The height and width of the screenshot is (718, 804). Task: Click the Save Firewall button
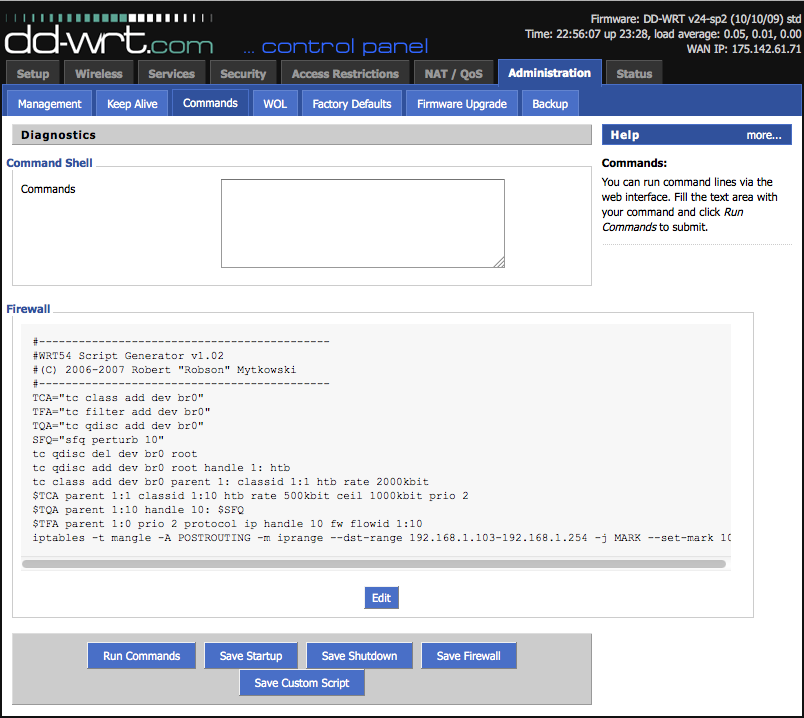(x=468, y=656)
